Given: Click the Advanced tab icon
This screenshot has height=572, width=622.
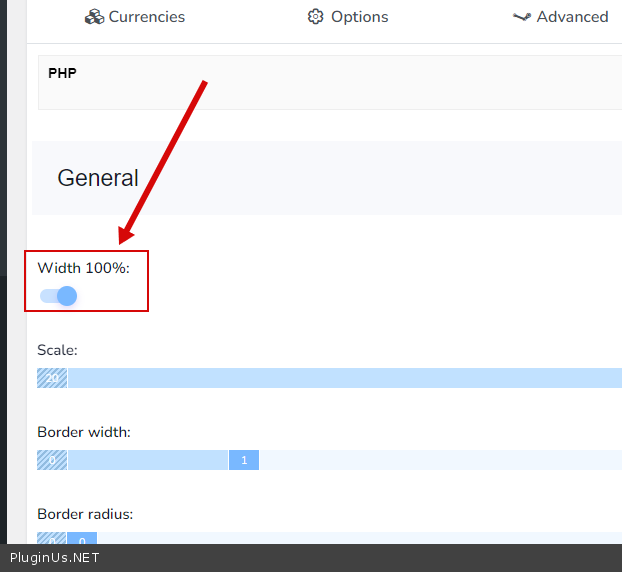Looking at the screenshot, I should (521, 17).
